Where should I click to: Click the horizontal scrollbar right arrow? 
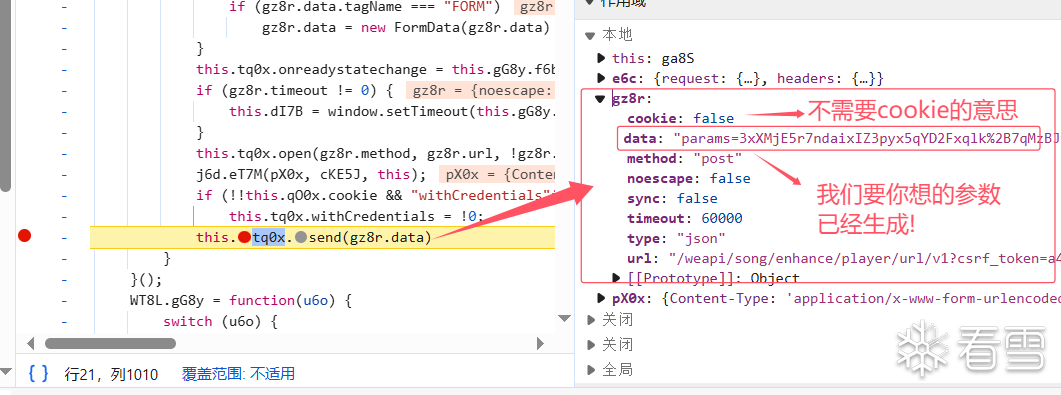(540, 344)
